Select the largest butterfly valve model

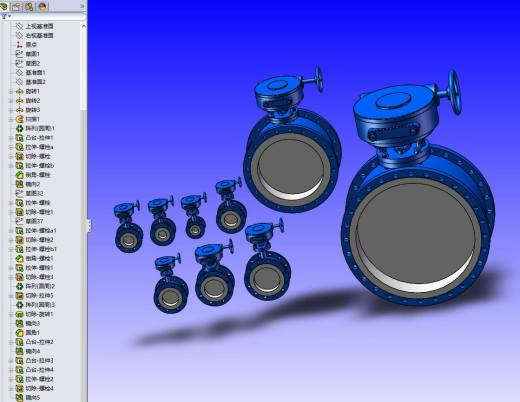click(x=418, y=188)
